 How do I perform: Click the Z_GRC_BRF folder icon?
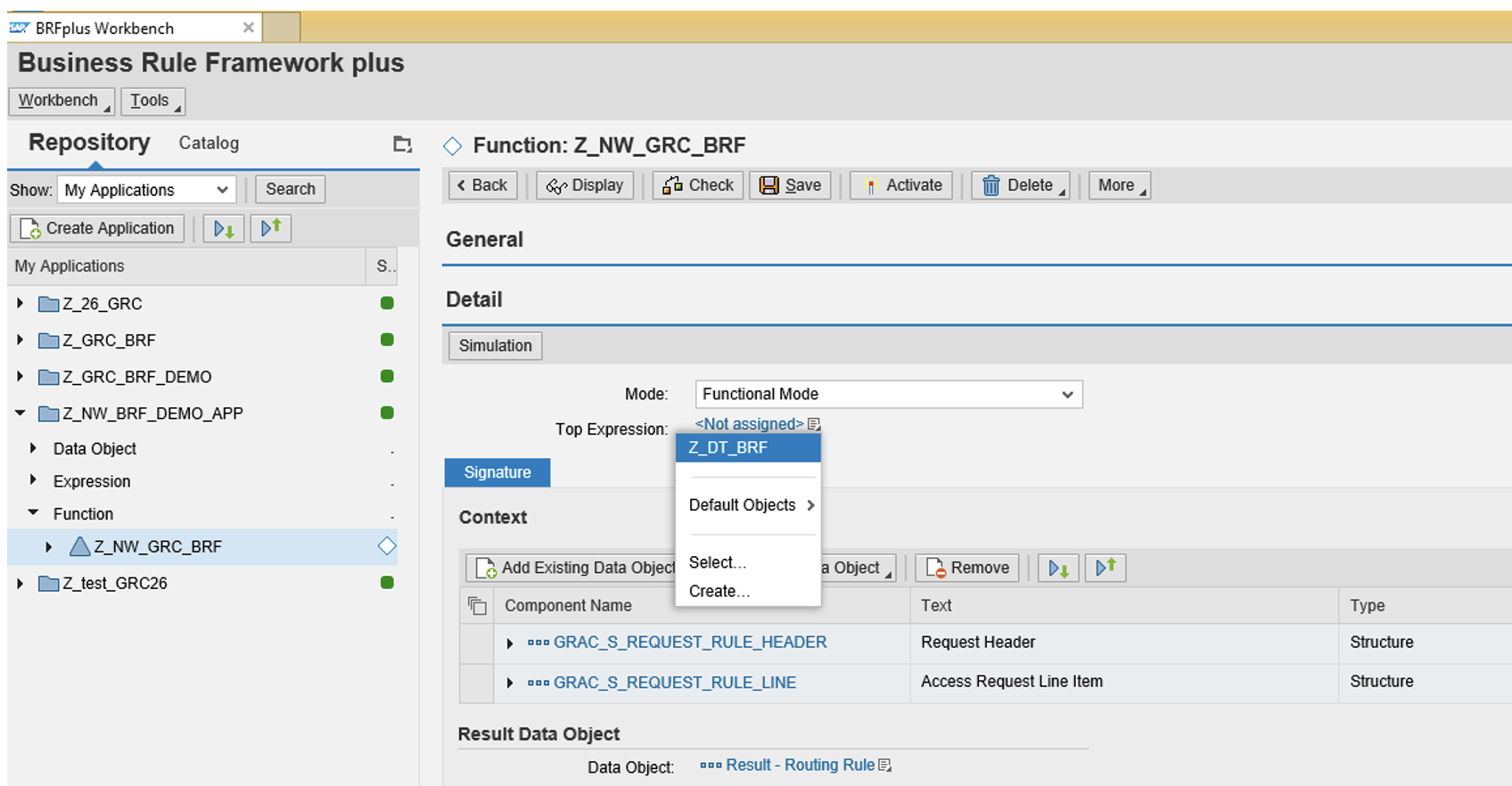pyautogui.click(x=49, y=340)
